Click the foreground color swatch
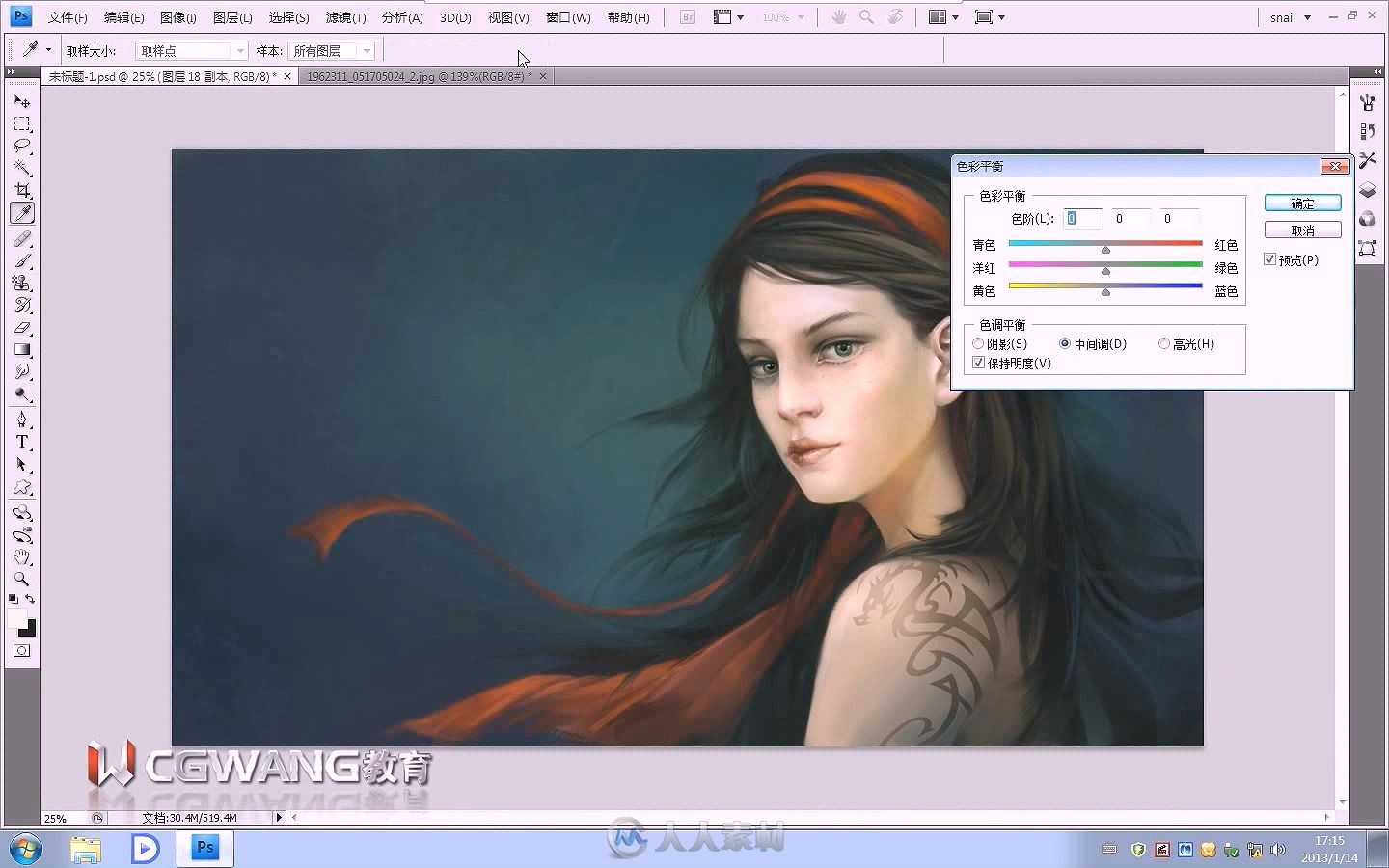 tap(16, 618)
